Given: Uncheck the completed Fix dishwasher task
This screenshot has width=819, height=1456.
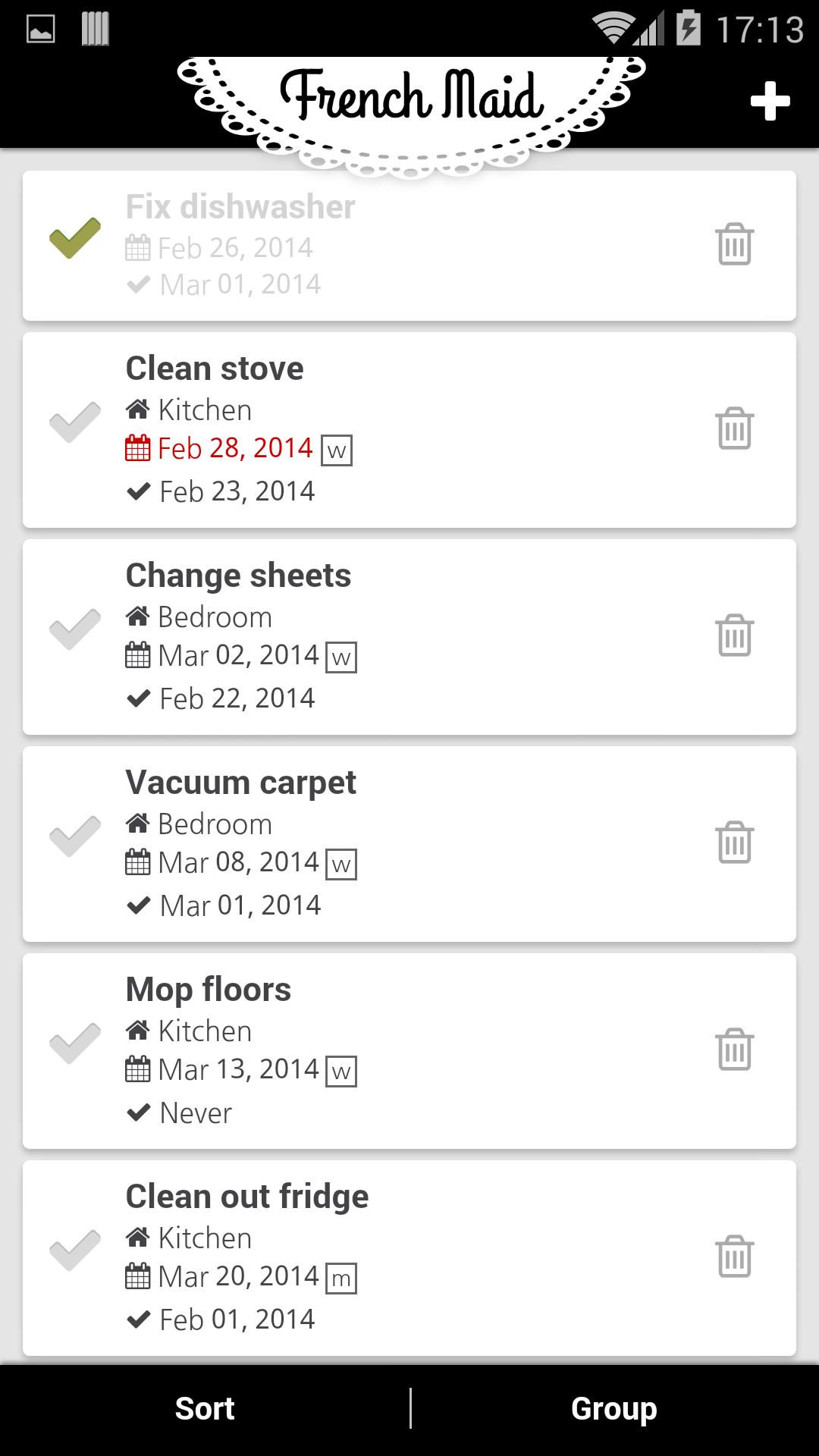Looking at the screenshot, I should click(75, 238).
